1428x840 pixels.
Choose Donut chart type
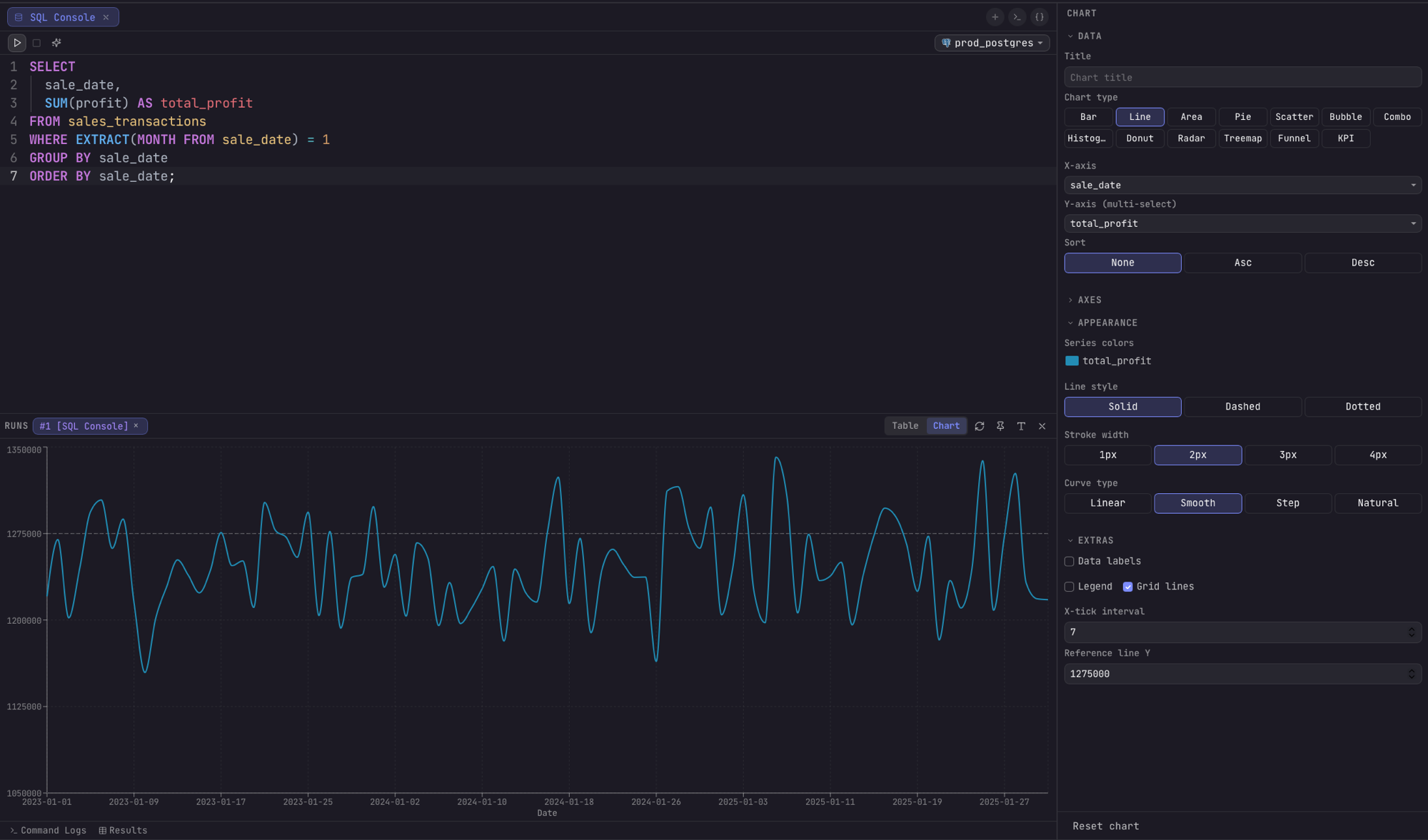click(x=1140, y=138)
